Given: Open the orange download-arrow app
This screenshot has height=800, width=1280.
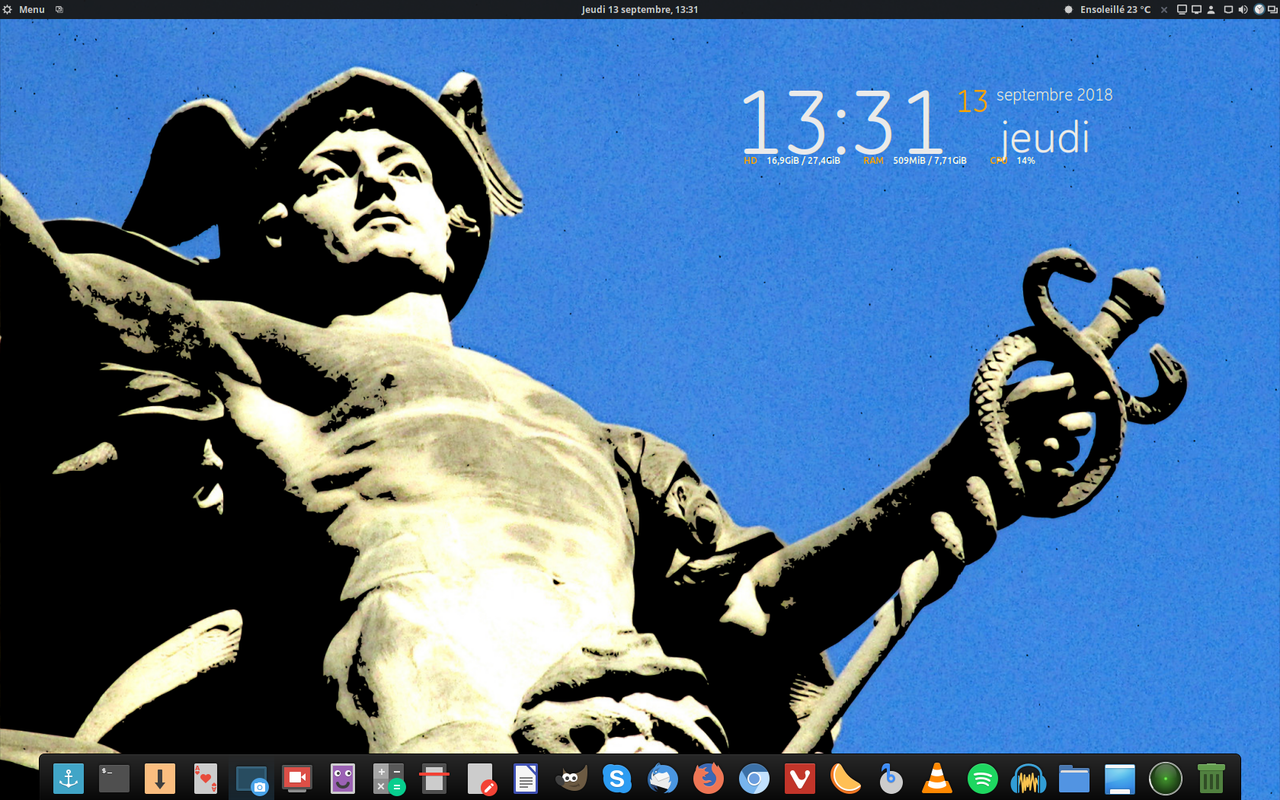Looking at the screenshot, I should (x=160, y=778).
